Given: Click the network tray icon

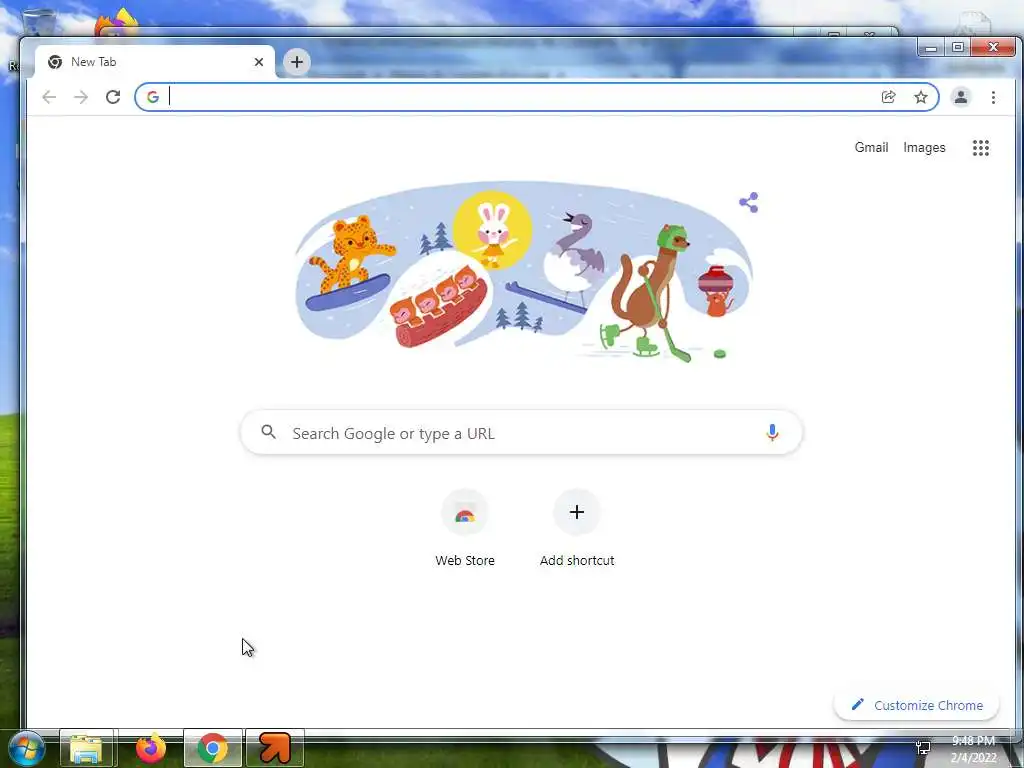Looking at the screenshot, I should click(x=923, y=748).
